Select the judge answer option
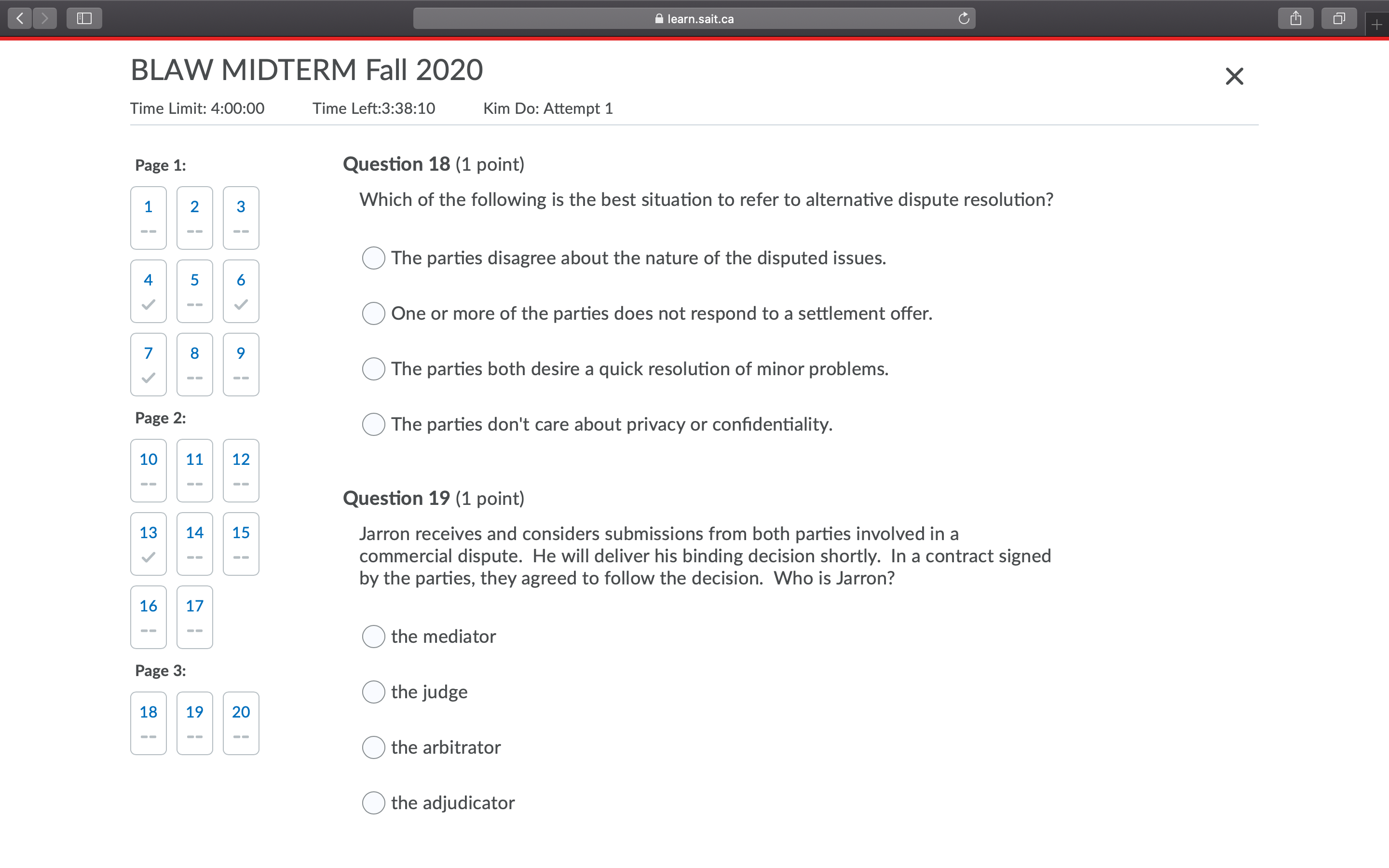Screen dimensions: 1389x868 tap(374, 692)
